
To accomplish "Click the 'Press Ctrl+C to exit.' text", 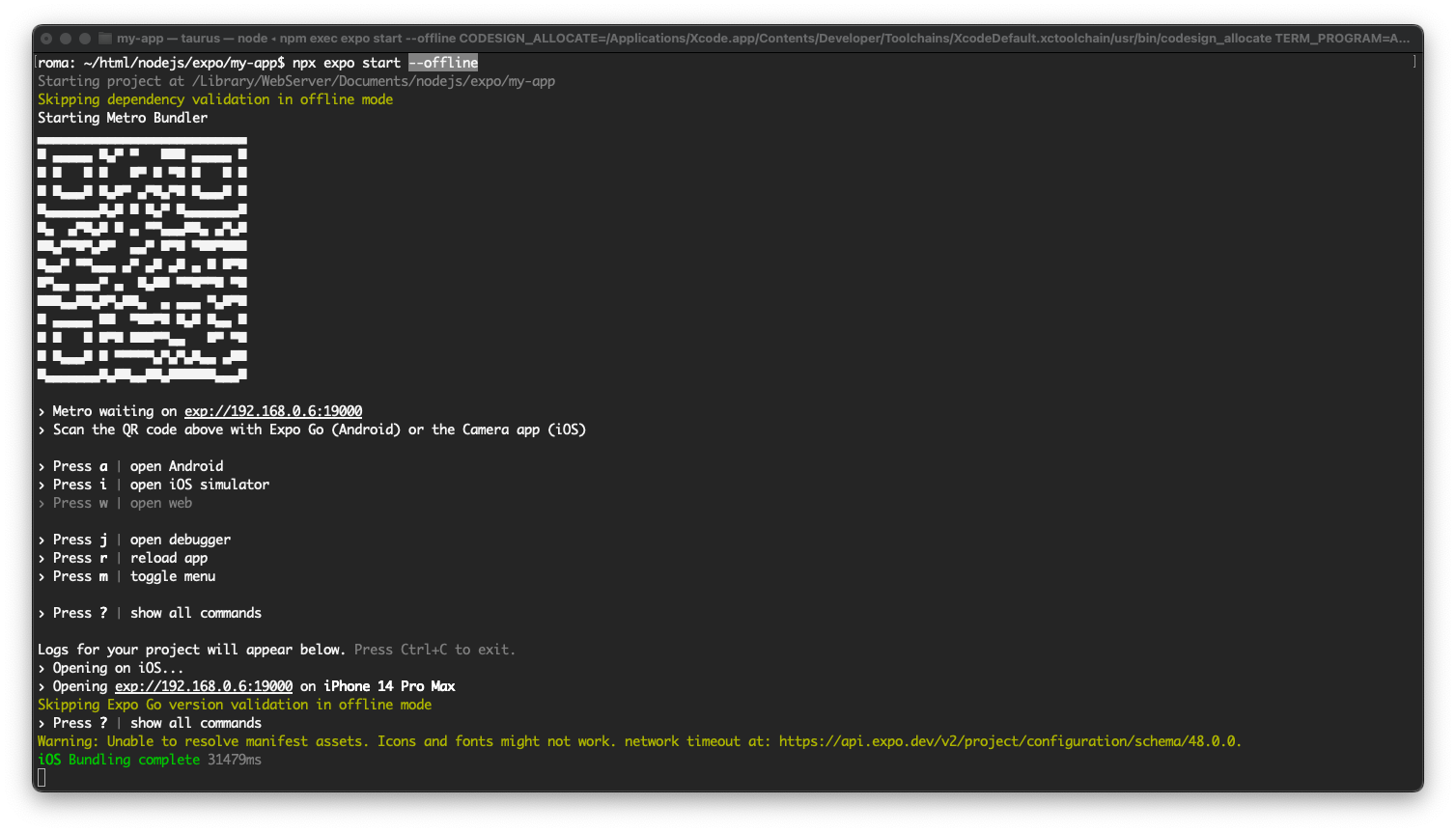I will pos(434,650).
